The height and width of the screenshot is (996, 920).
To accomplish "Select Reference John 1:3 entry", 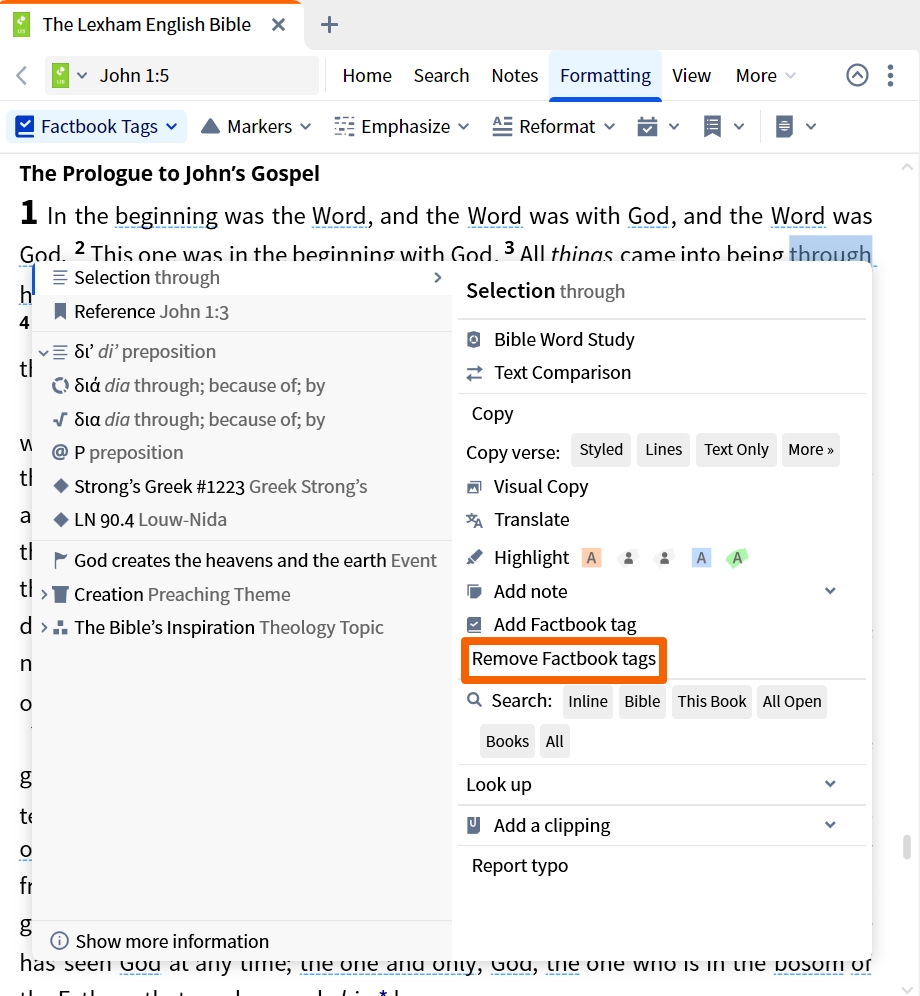I will click(x=242, y=312).
